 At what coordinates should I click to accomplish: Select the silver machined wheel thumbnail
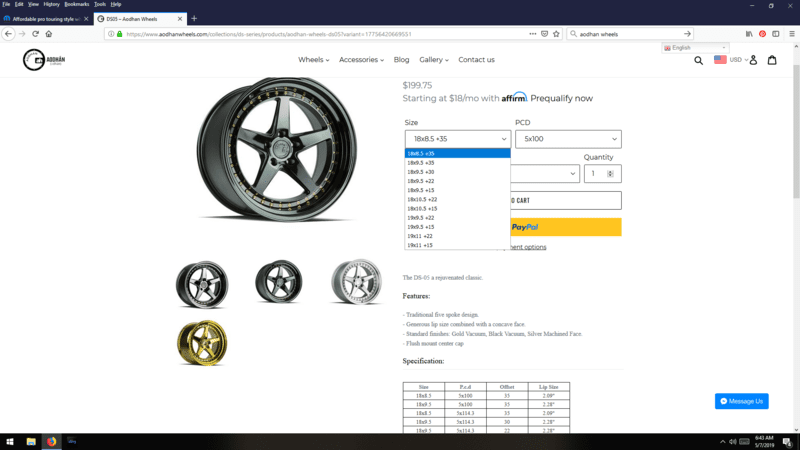click(356, 282)
